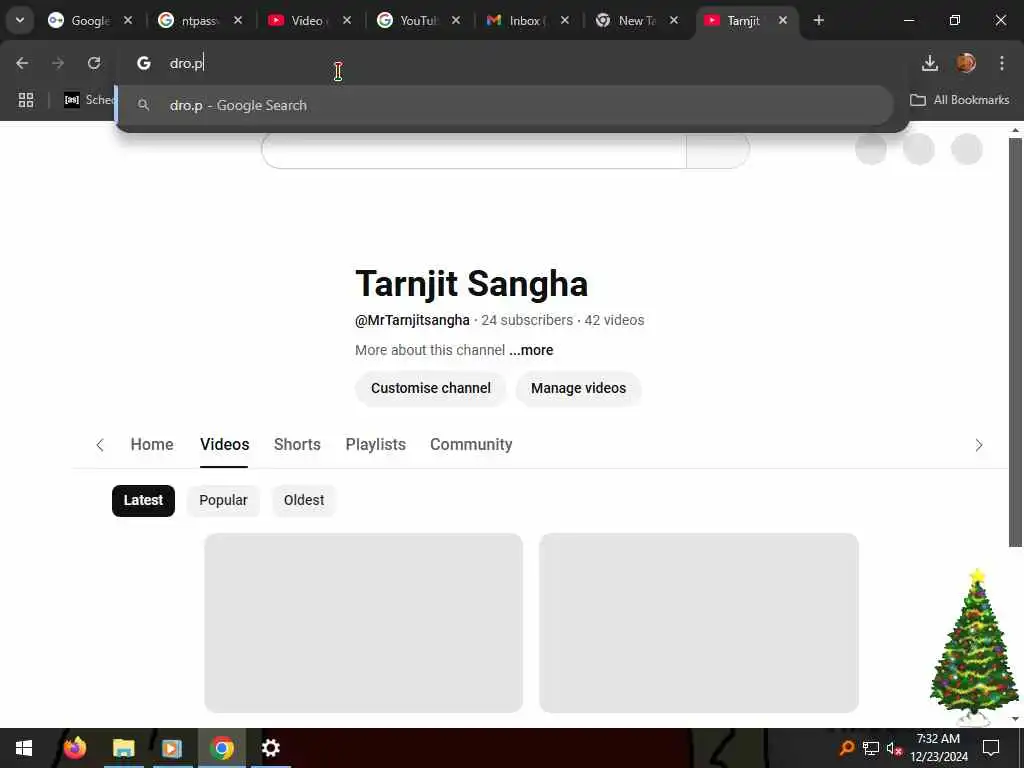Close the ntpass tab
This screenshot has width=1024, height=768.
(x=238, y=20)
